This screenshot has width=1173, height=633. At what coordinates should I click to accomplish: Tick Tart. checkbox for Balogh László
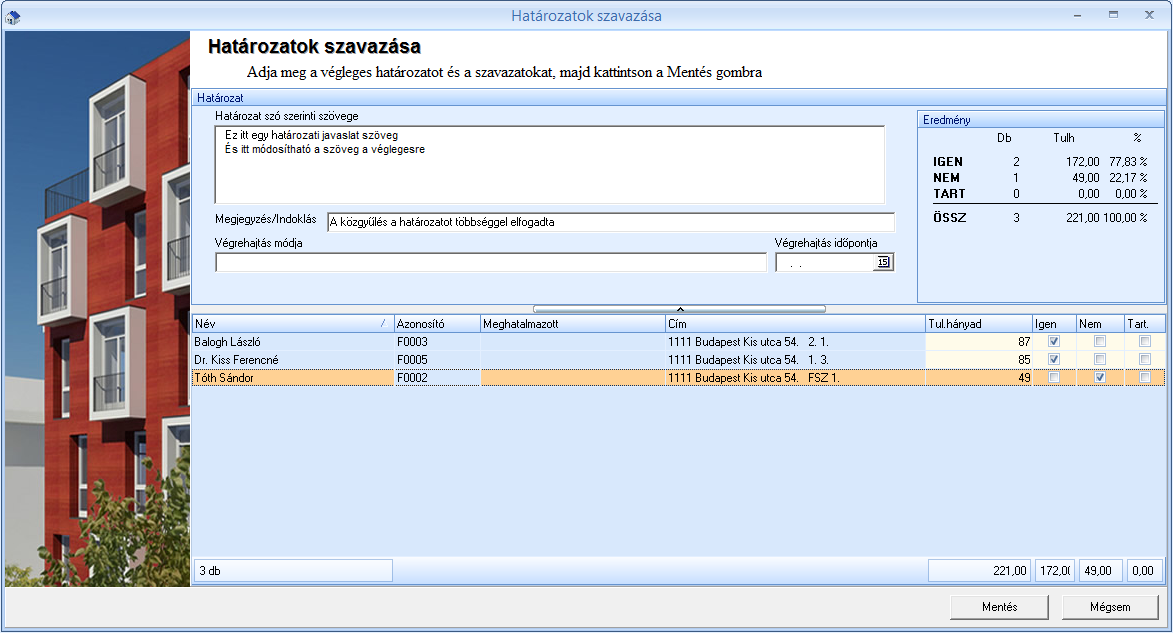pyautogui.click(x=1145, y=341)
